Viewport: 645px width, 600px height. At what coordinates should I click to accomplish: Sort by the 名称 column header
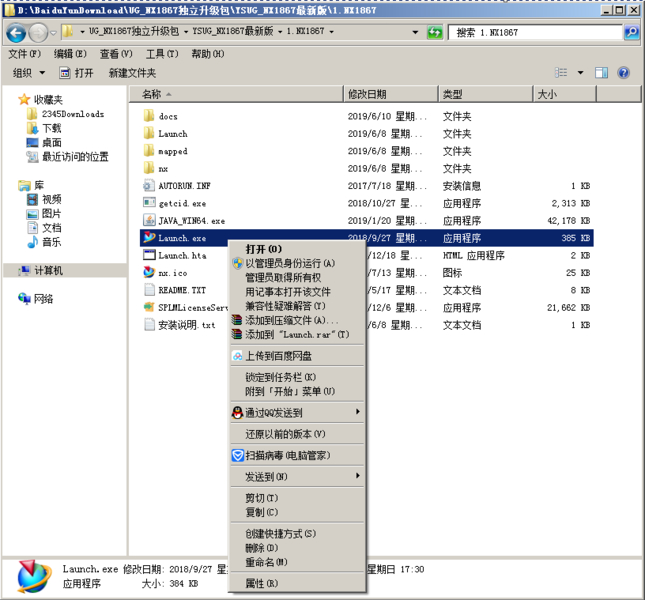coord(236,94)
